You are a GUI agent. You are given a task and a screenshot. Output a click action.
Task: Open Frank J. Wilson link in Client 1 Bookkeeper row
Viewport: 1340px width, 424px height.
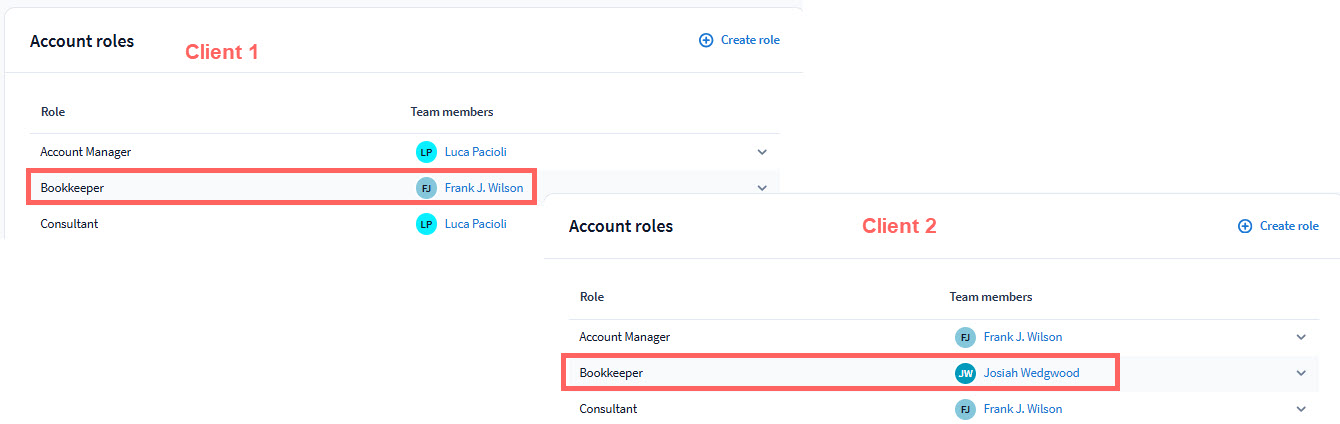tap(484, 188)
